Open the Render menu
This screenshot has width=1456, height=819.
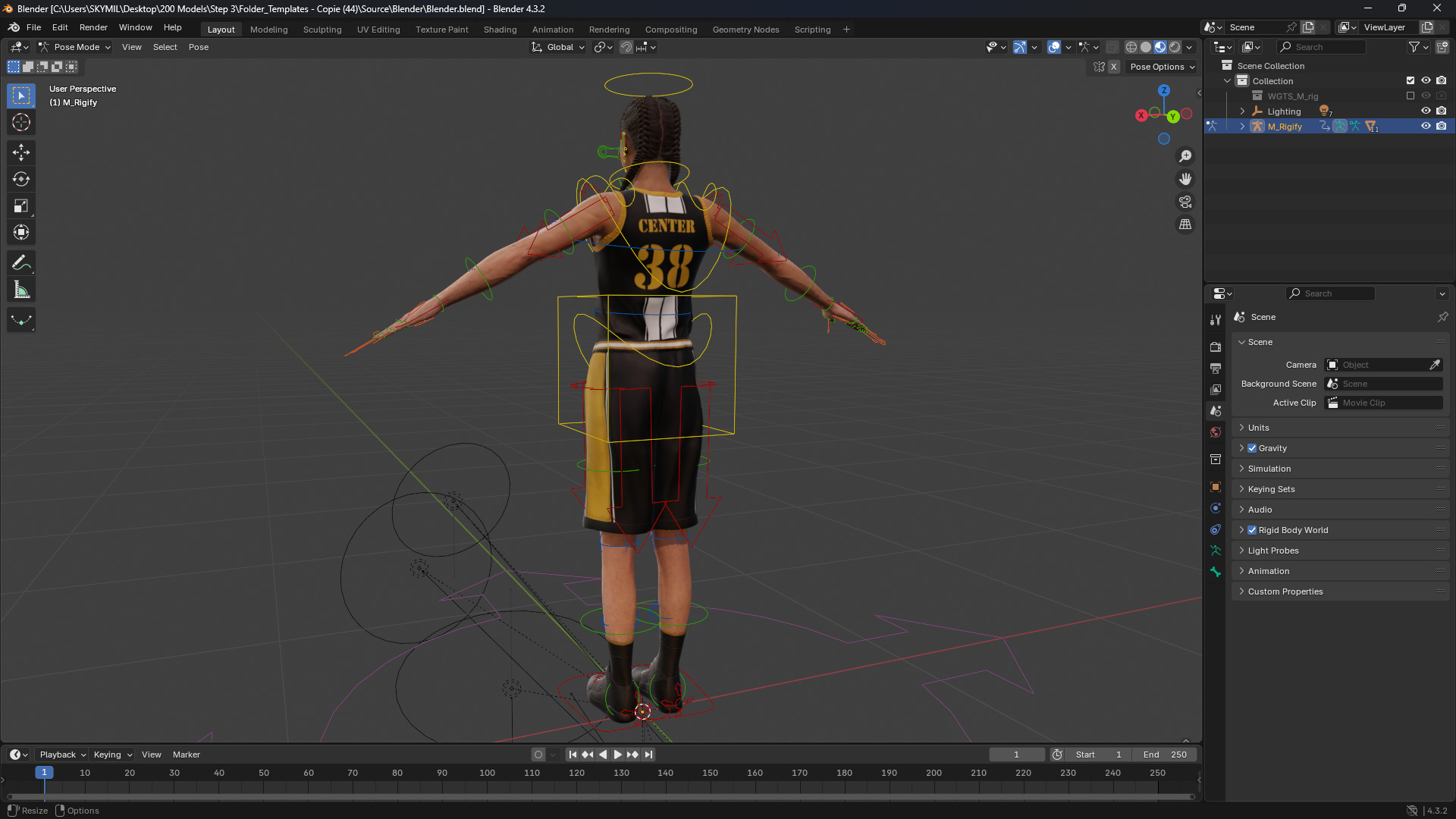[x=93, y=27]
